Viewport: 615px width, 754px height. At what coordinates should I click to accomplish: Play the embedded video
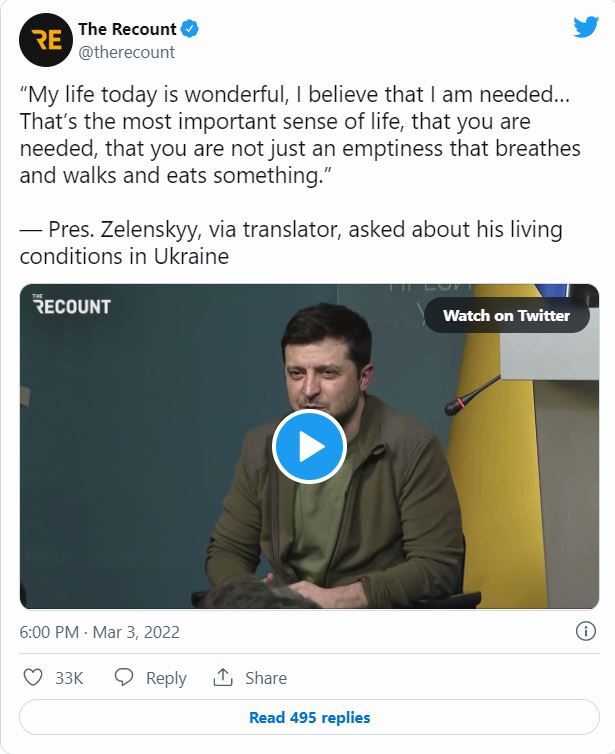(309, 447)
